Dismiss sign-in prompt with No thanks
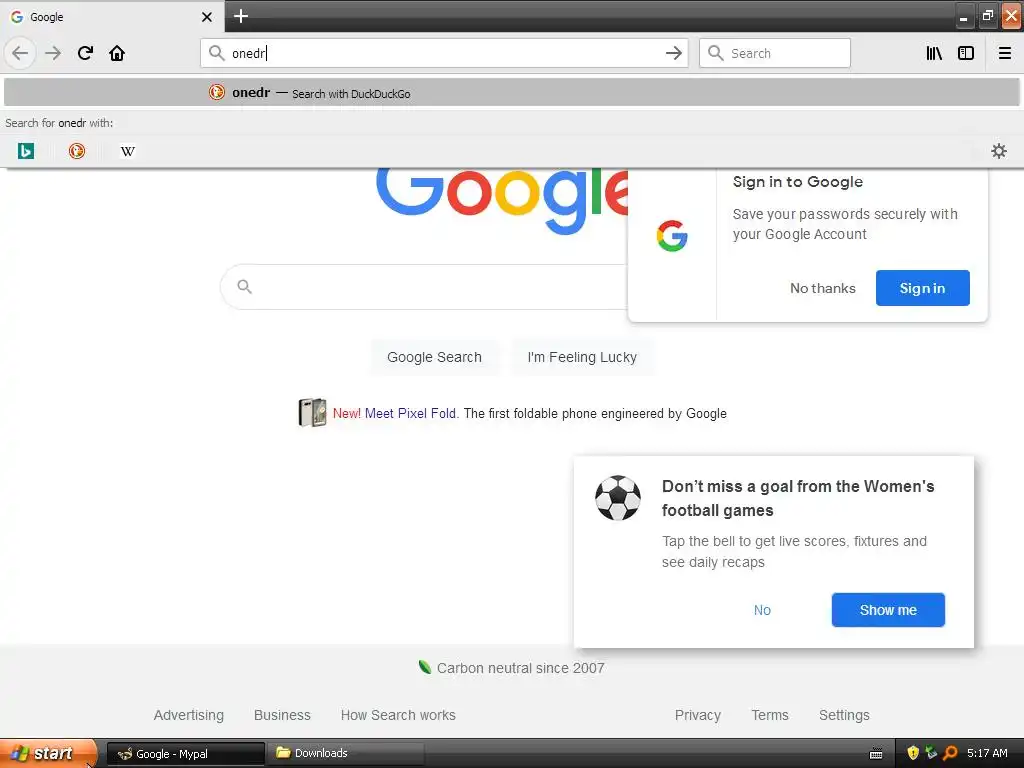Screen dimensions: 1024x768 pos(822,288)
